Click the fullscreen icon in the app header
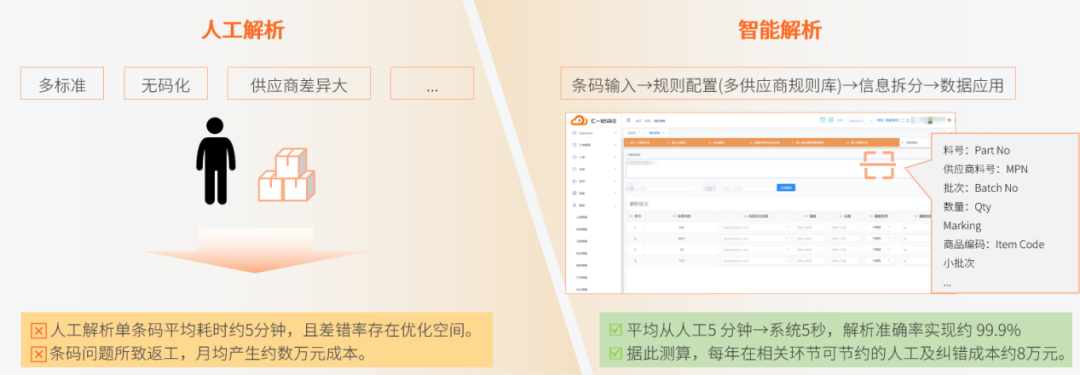 [x=902, y=121]
